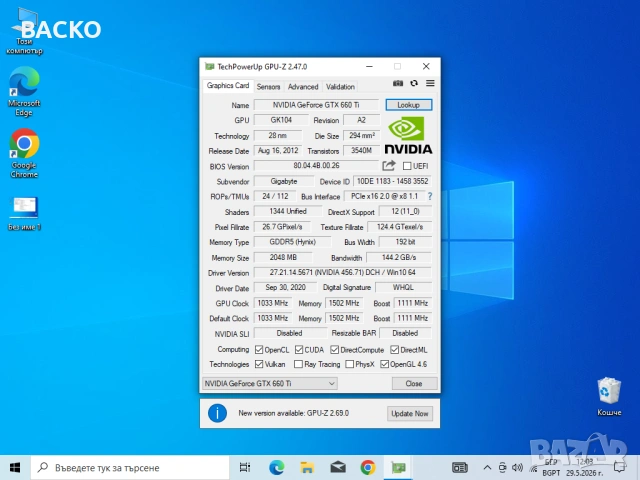Click the GPU-Z refresh icon
This screenshot has width=640, height=480.
414,83
